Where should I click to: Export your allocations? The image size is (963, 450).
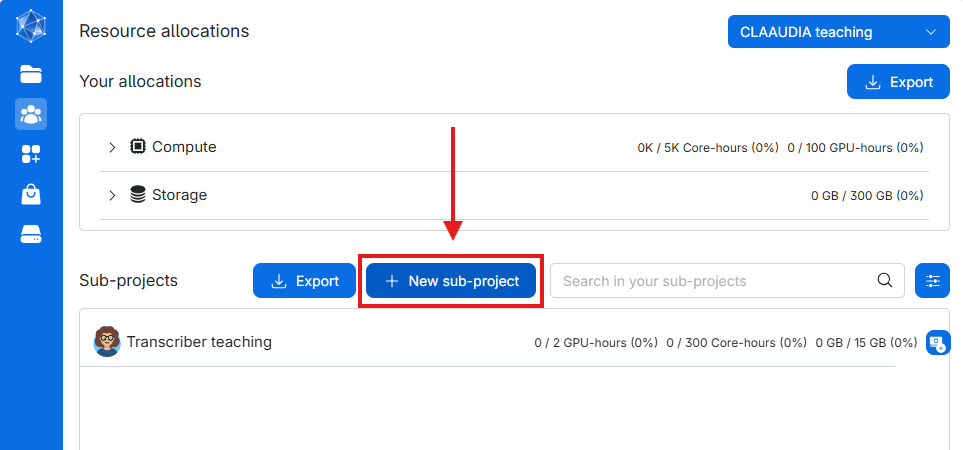point(898,82)
